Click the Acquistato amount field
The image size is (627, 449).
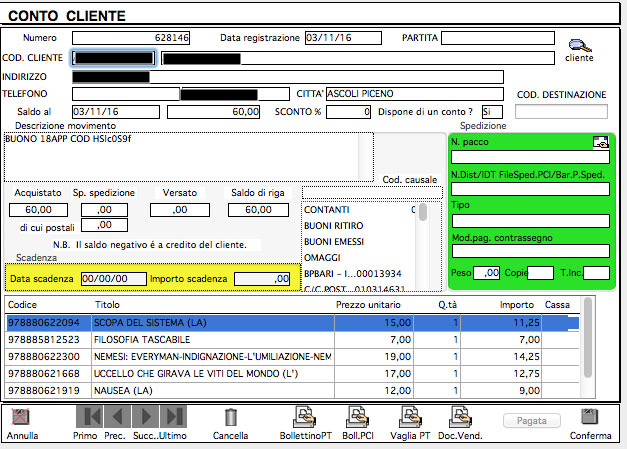click(38, 210)
